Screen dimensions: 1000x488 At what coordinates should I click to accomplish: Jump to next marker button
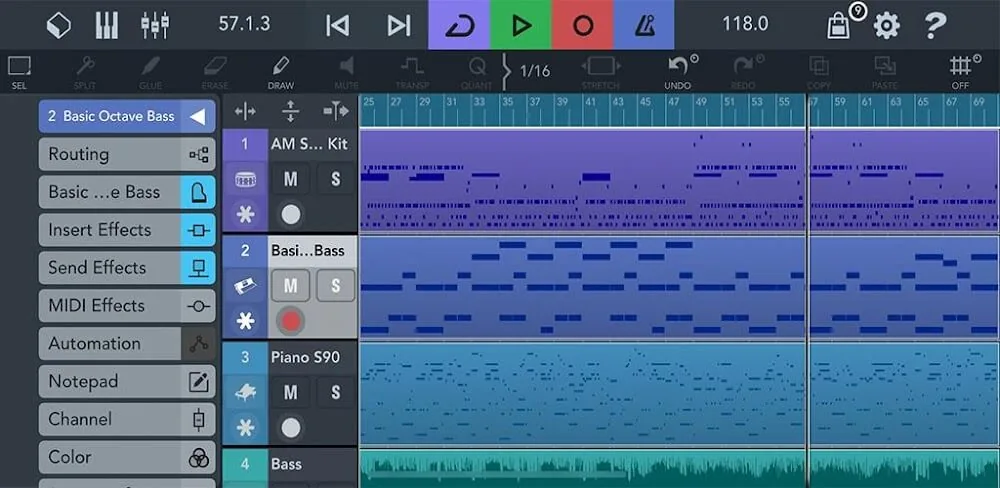point(399,26)
